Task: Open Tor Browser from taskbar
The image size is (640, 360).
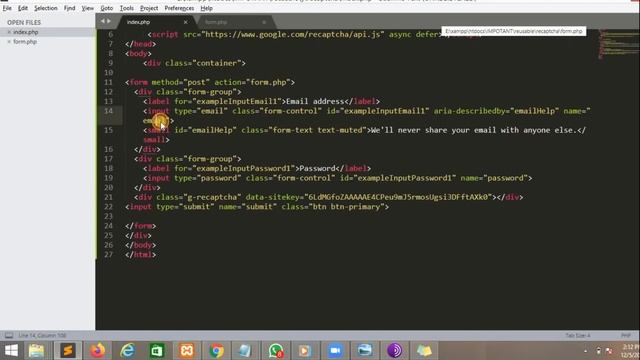Action: point(394,351)
